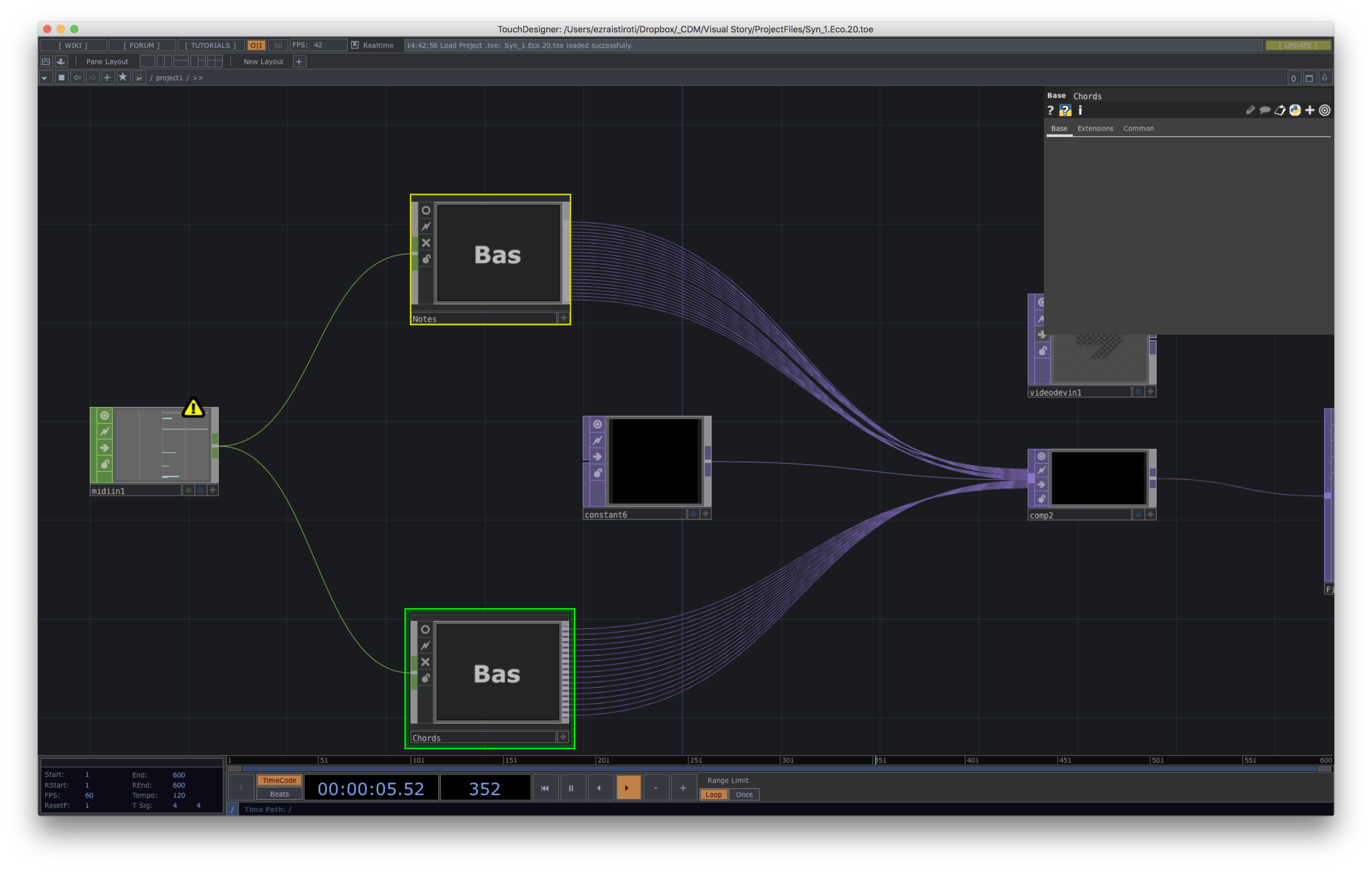This screenshot has width=1372, height=870.
Task: Select the left-right split layout icon
Action: pyautogui.click(x=164, y=61)
